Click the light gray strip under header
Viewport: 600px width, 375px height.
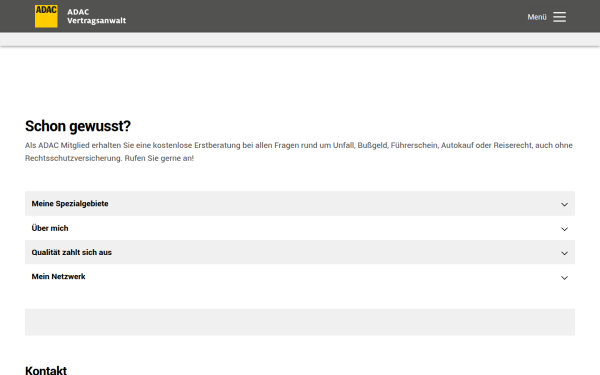coord(300,39)
